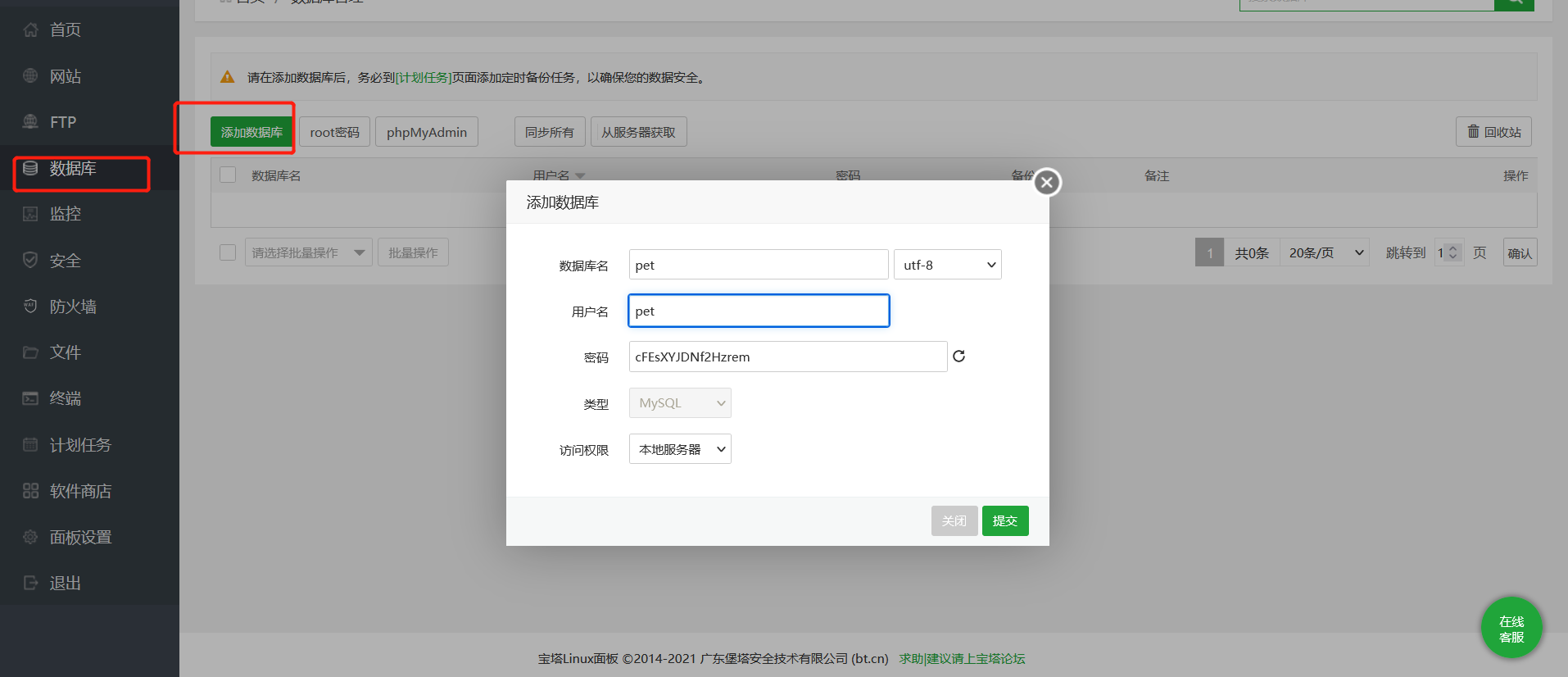Submit the form with 提交

click(1005, 520)
